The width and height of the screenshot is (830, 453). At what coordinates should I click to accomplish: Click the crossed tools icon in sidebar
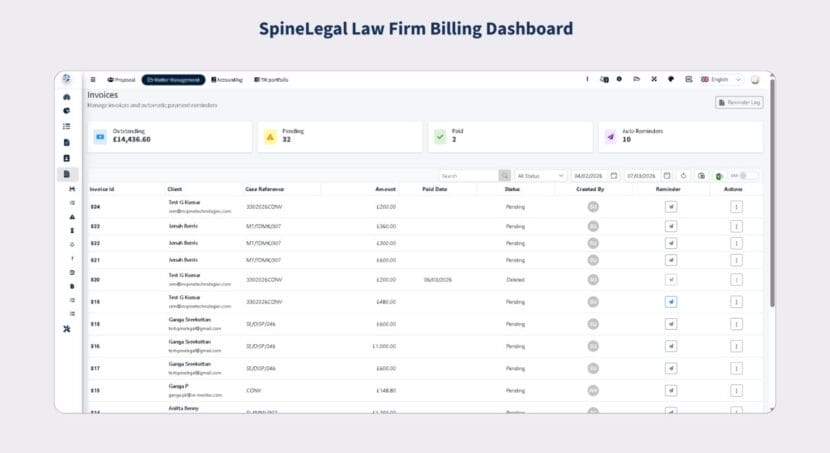coord(67,329)
